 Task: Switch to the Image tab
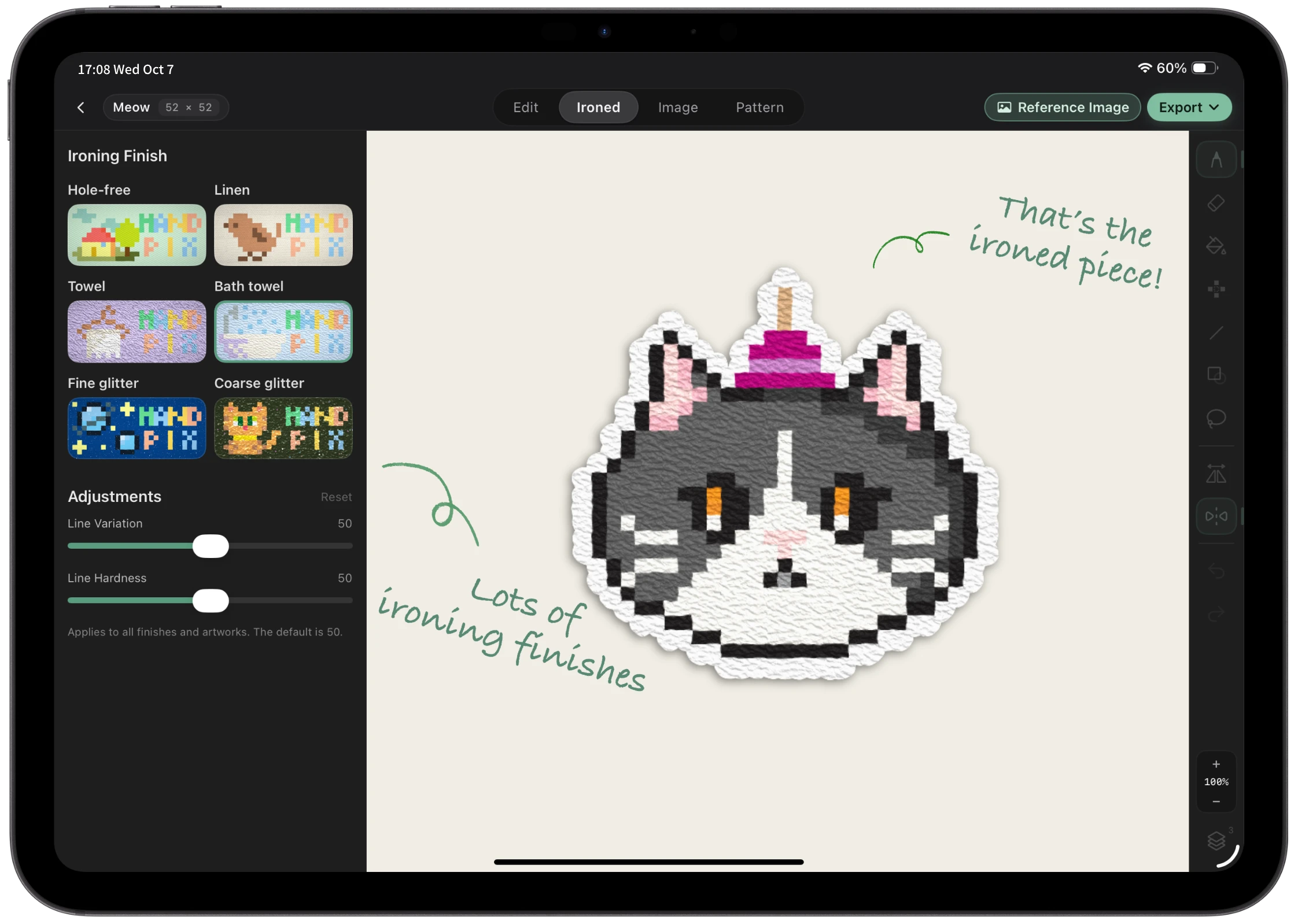[677, 108]
